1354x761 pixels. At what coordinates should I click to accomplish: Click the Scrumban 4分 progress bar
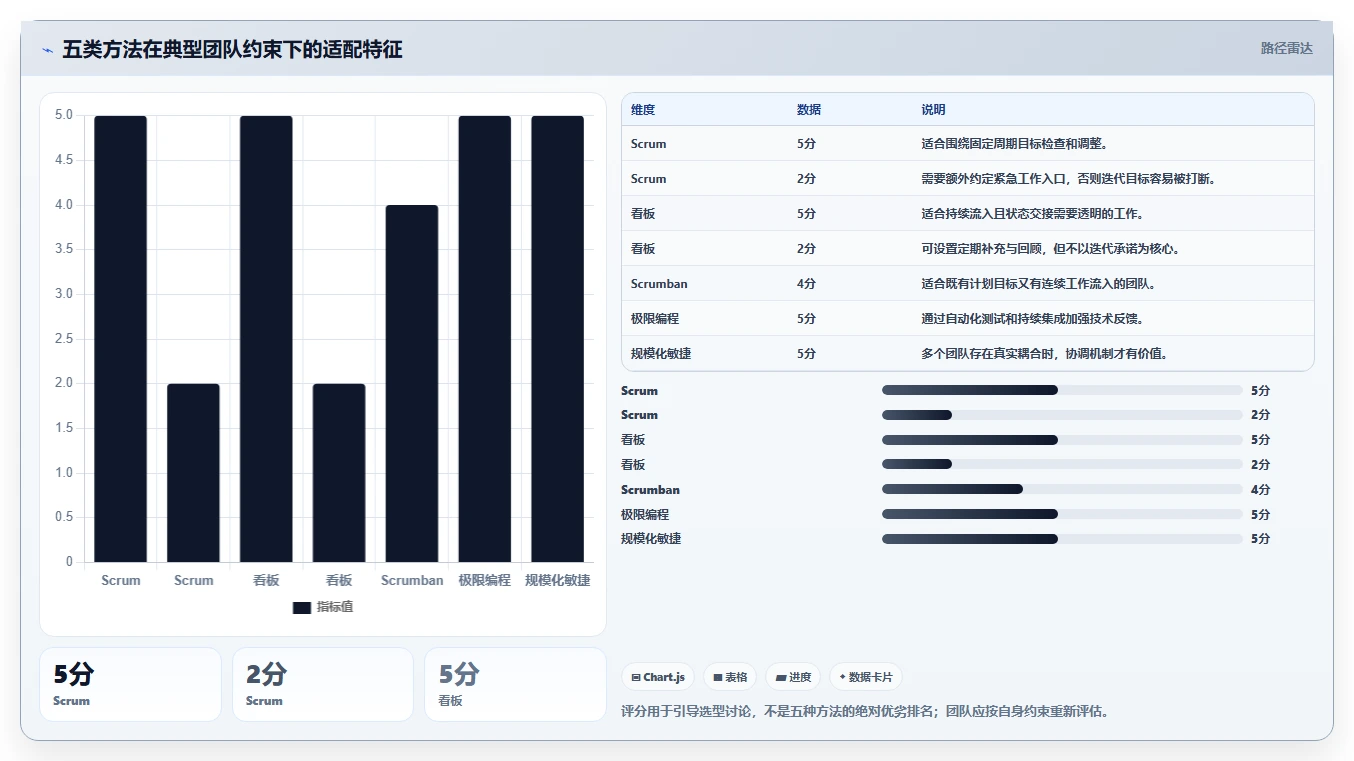point(1062,489)
